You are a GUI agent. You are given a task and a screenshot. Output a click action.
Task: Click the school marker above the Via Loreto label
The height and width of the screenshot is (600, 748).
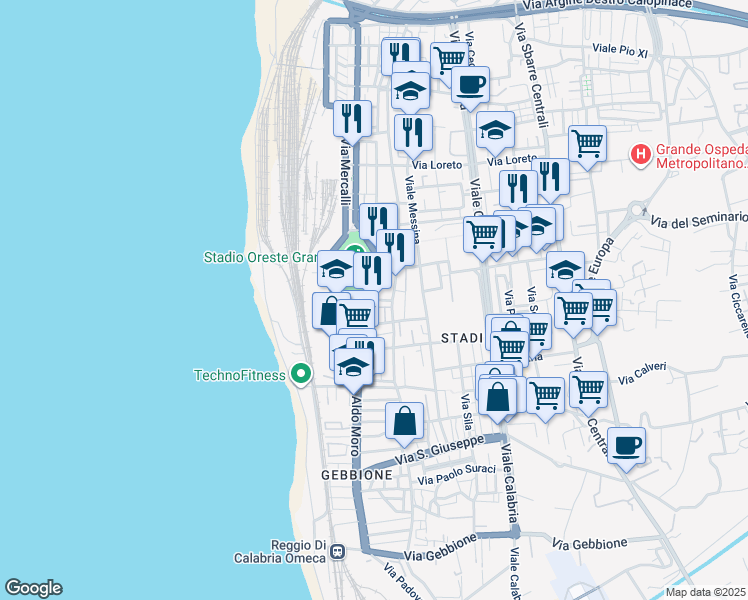tap(494, 130)
